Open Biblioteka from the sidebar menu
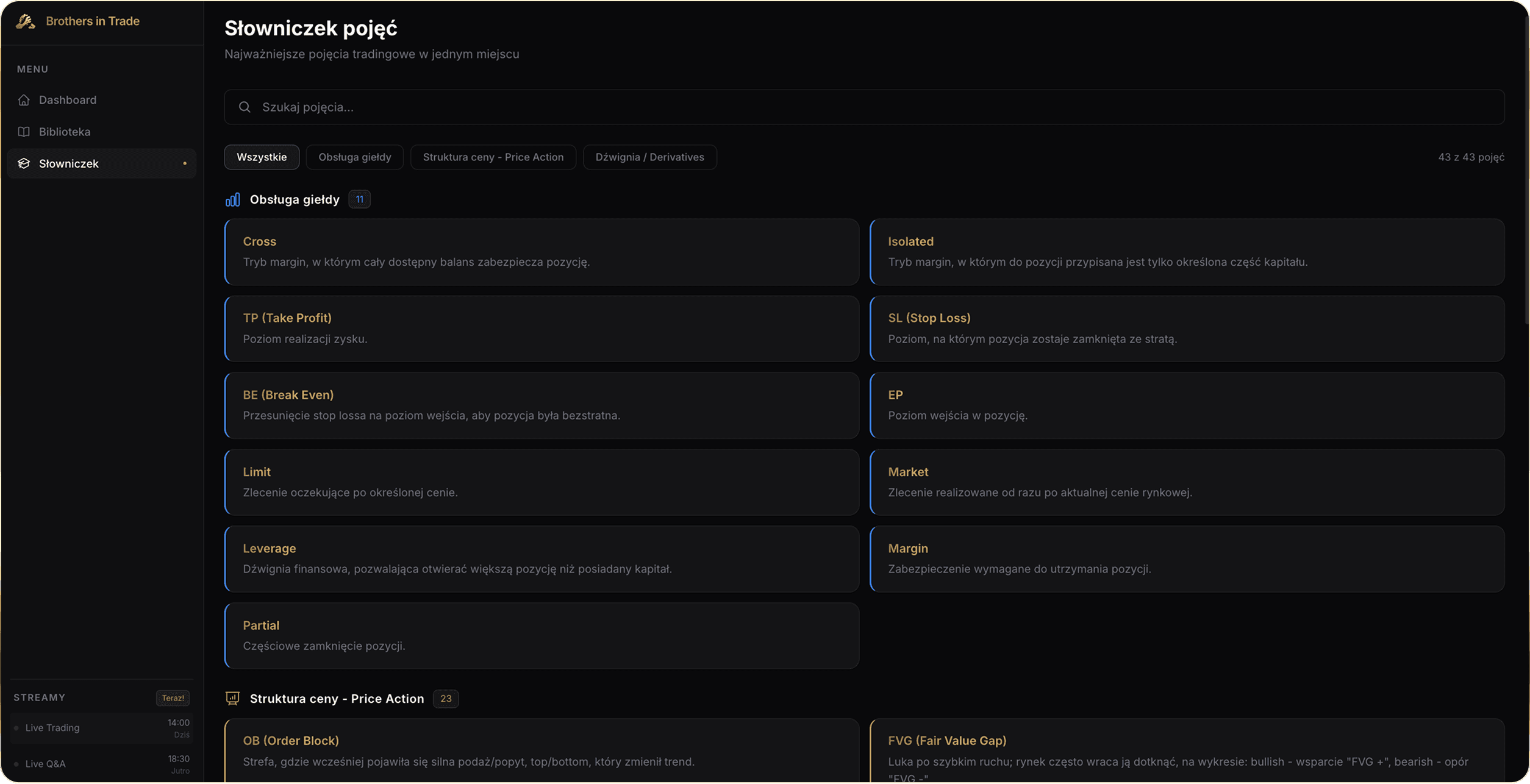The height and width of the screenshot is (784, 1530). pos(65,132)
